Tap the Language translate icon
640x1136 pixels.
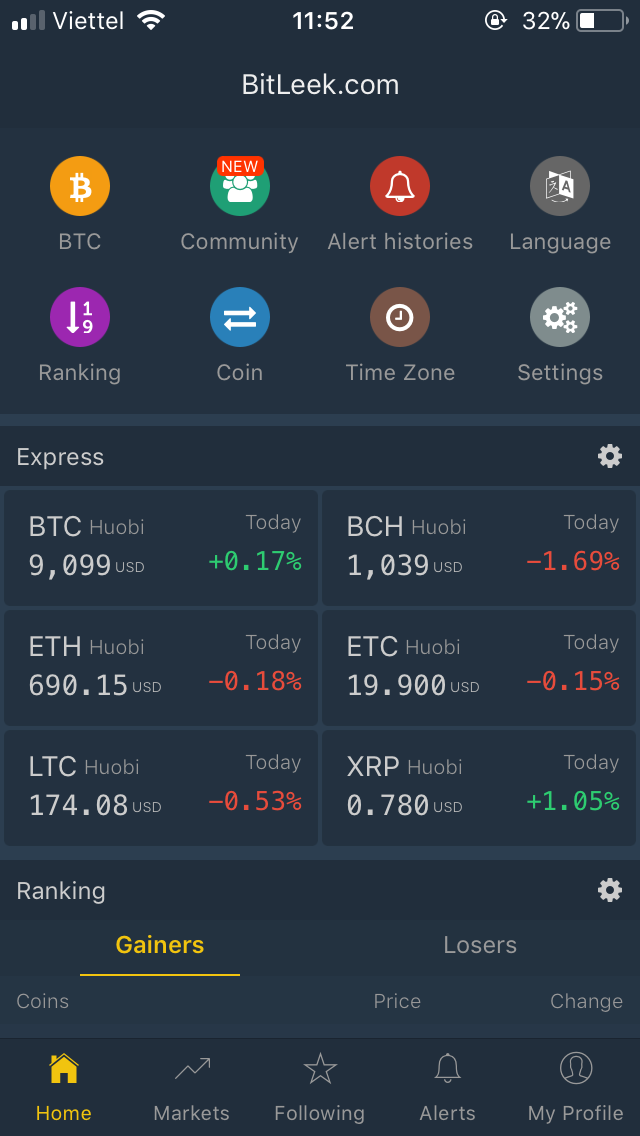(560, 187)
